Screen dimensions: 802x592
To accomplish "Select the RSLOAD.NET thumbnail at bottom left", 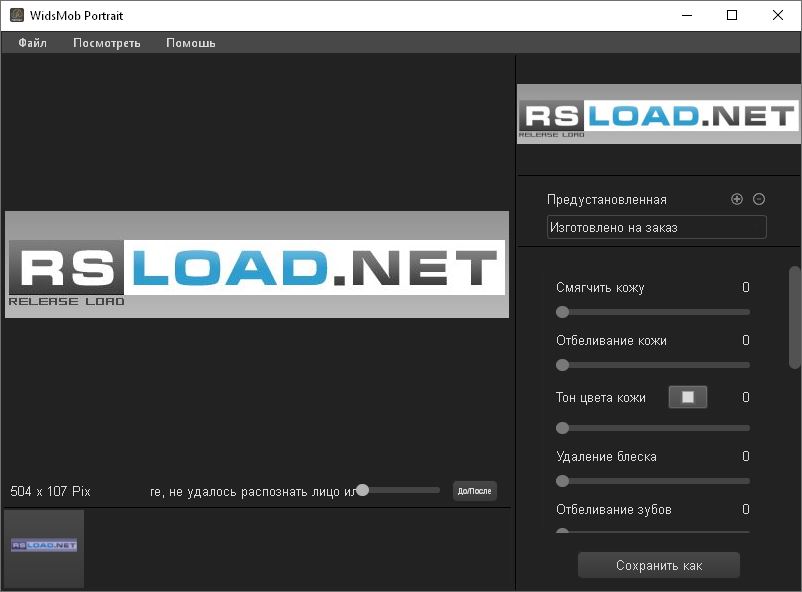I will [43, 548].
